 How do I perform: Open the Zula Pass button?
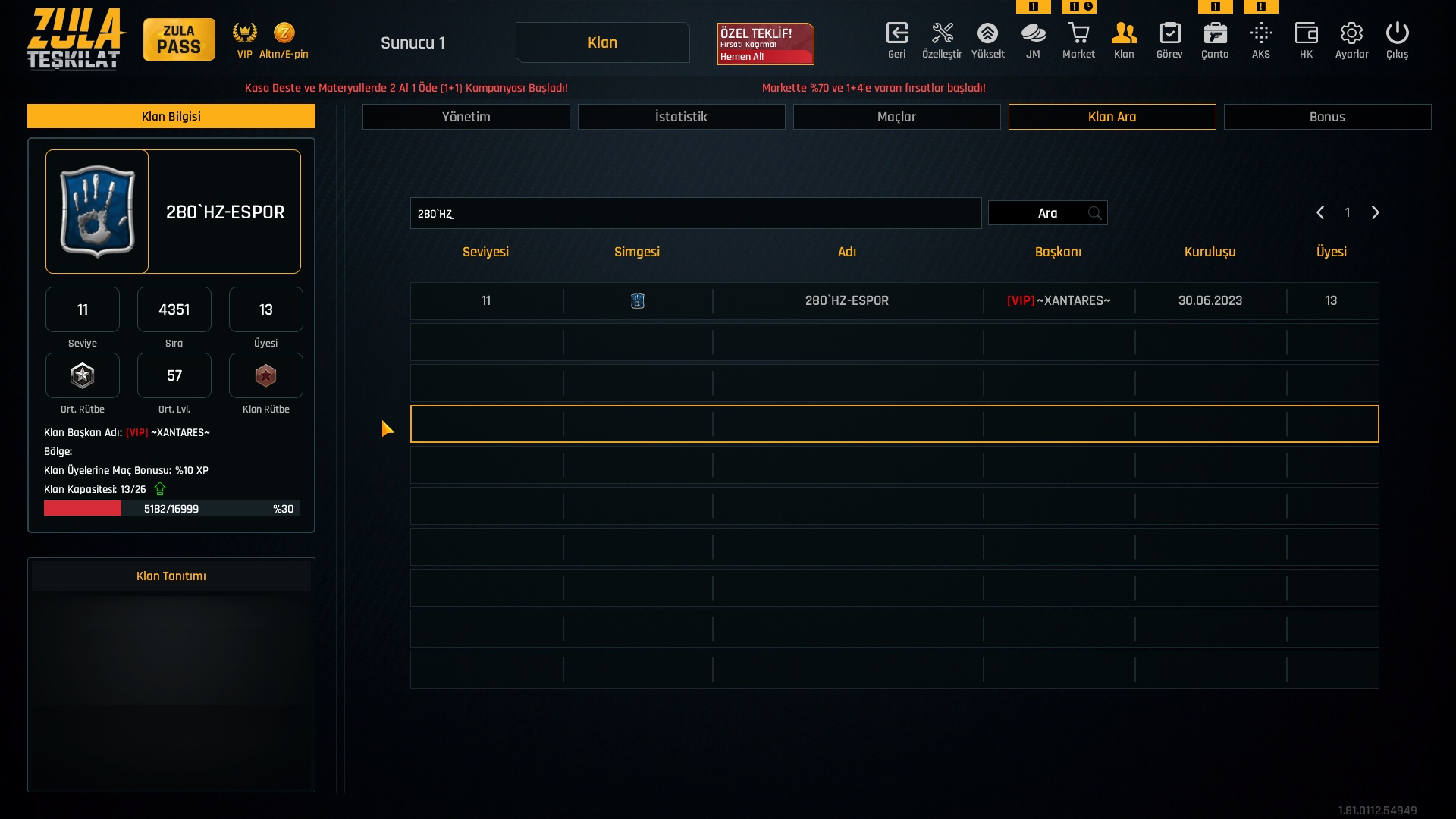179,39
